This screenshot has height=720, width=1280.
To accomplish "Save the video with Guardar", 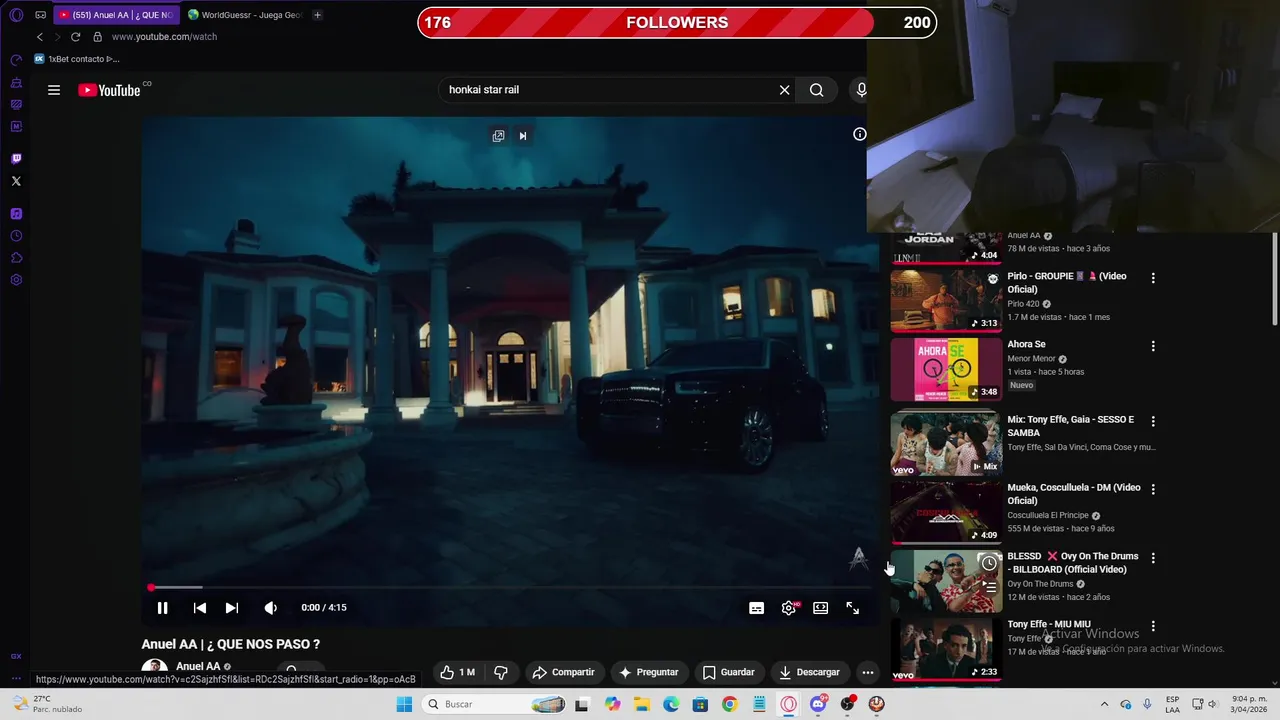I will point(728,672).
